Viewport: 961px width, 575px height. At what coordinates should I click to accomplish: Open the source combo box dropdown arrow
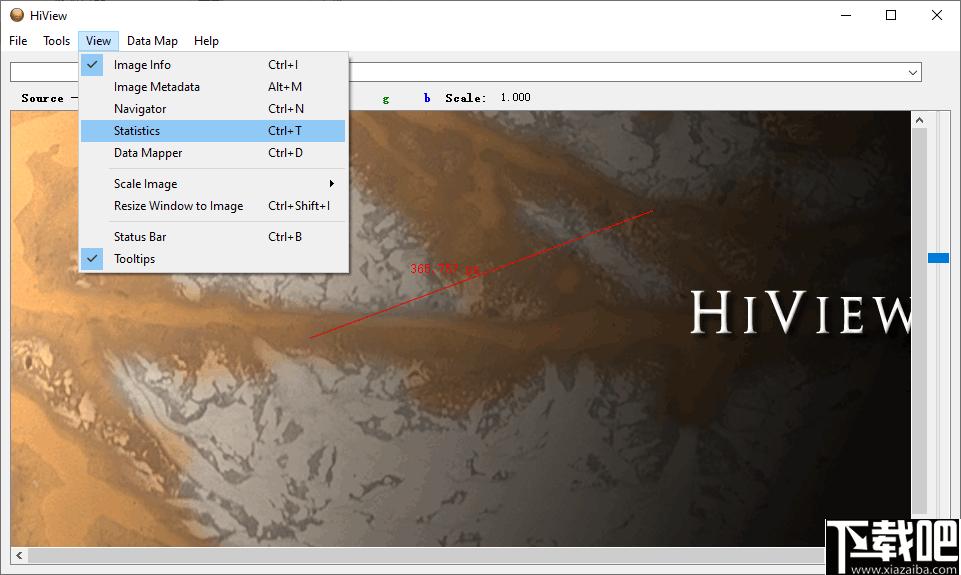click(913, 72)
